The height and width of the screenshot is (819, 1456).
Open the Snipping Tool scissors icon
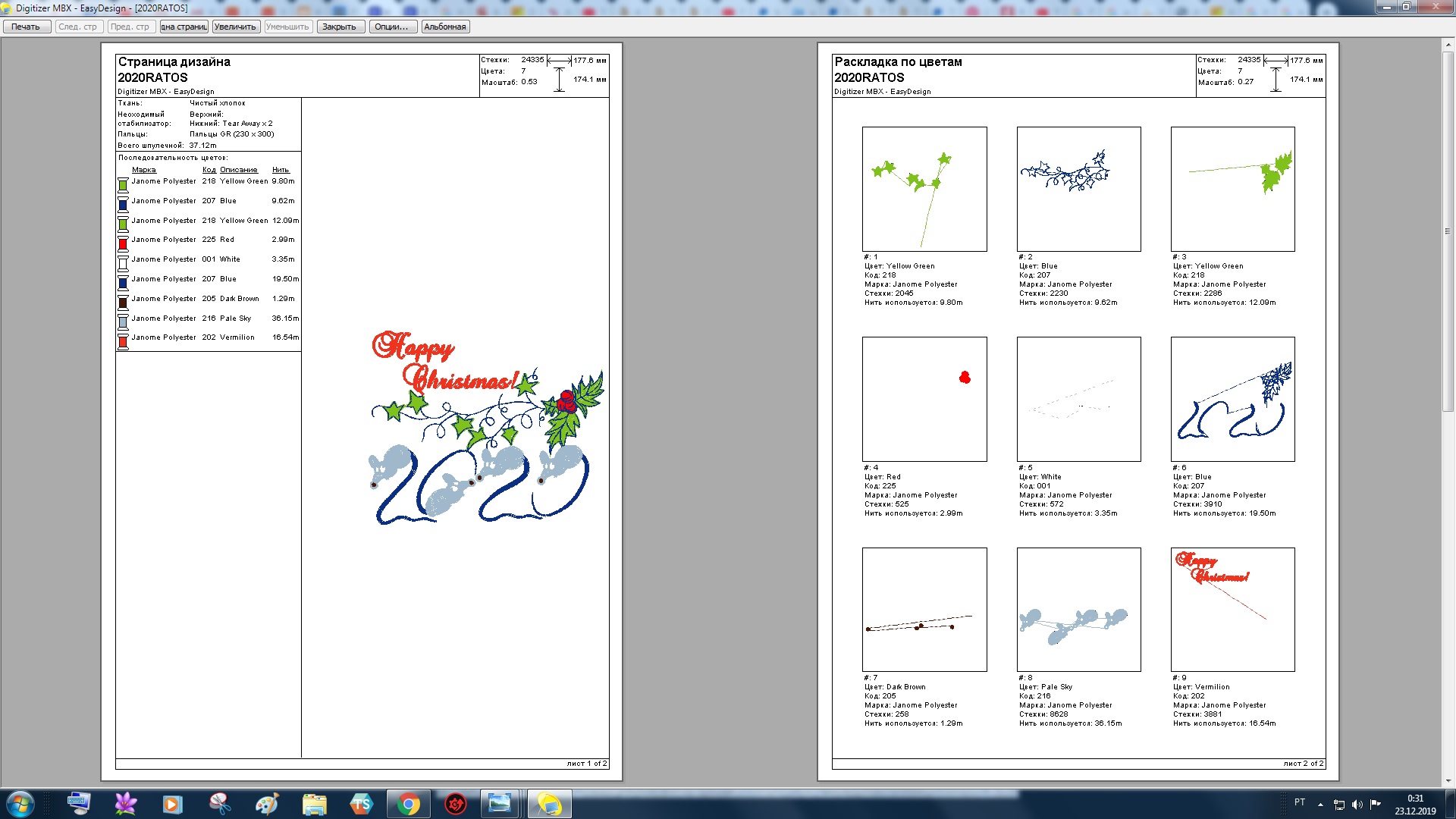(x=220, y=804)
